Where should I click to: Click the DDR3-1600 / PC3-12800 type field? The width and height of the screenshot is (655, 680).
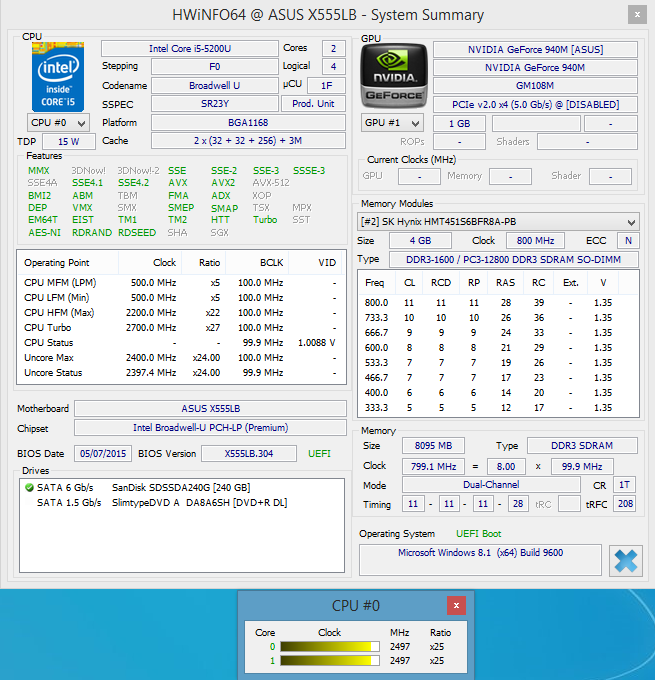coord(514,259)
